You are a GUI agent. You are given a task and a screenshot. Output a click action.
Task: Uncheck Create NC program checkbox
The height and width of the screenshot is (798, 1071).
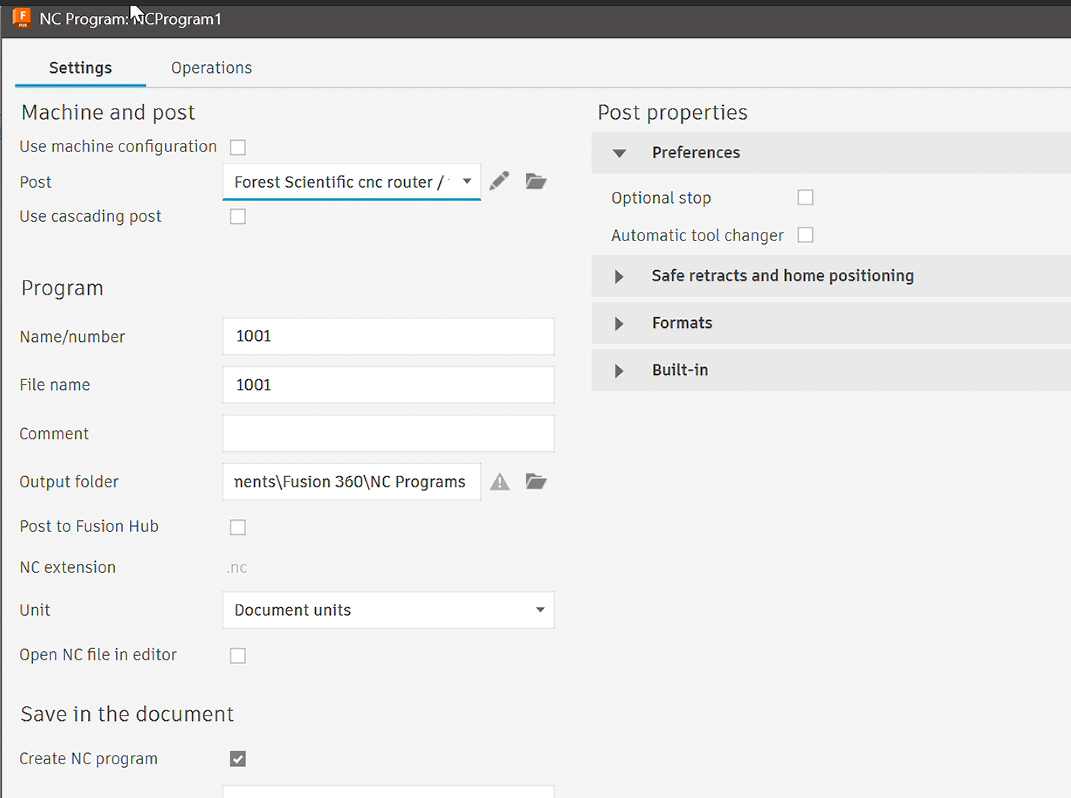point(238,759)
